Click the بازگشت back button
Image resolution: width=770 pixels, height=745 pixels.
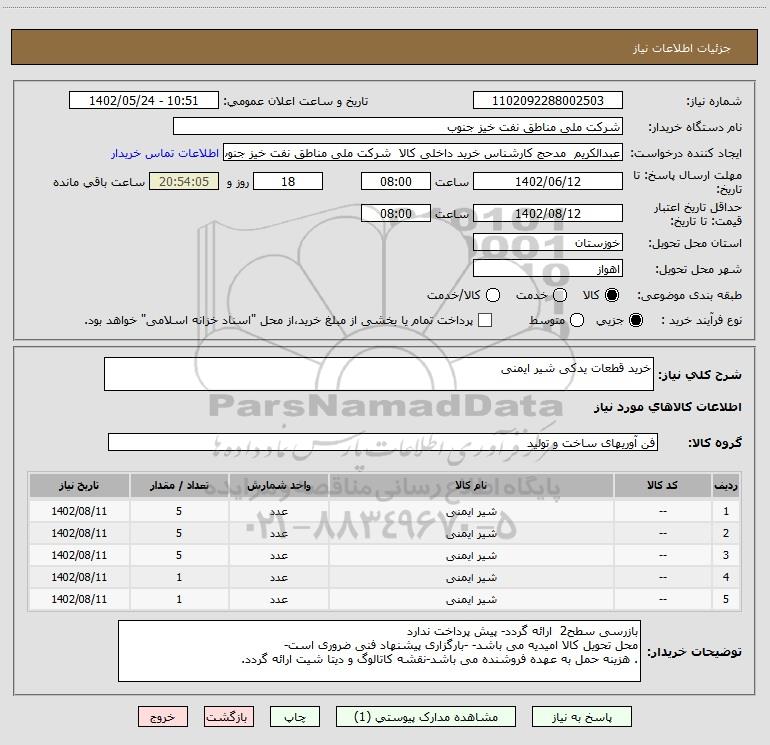coord(229,717)
